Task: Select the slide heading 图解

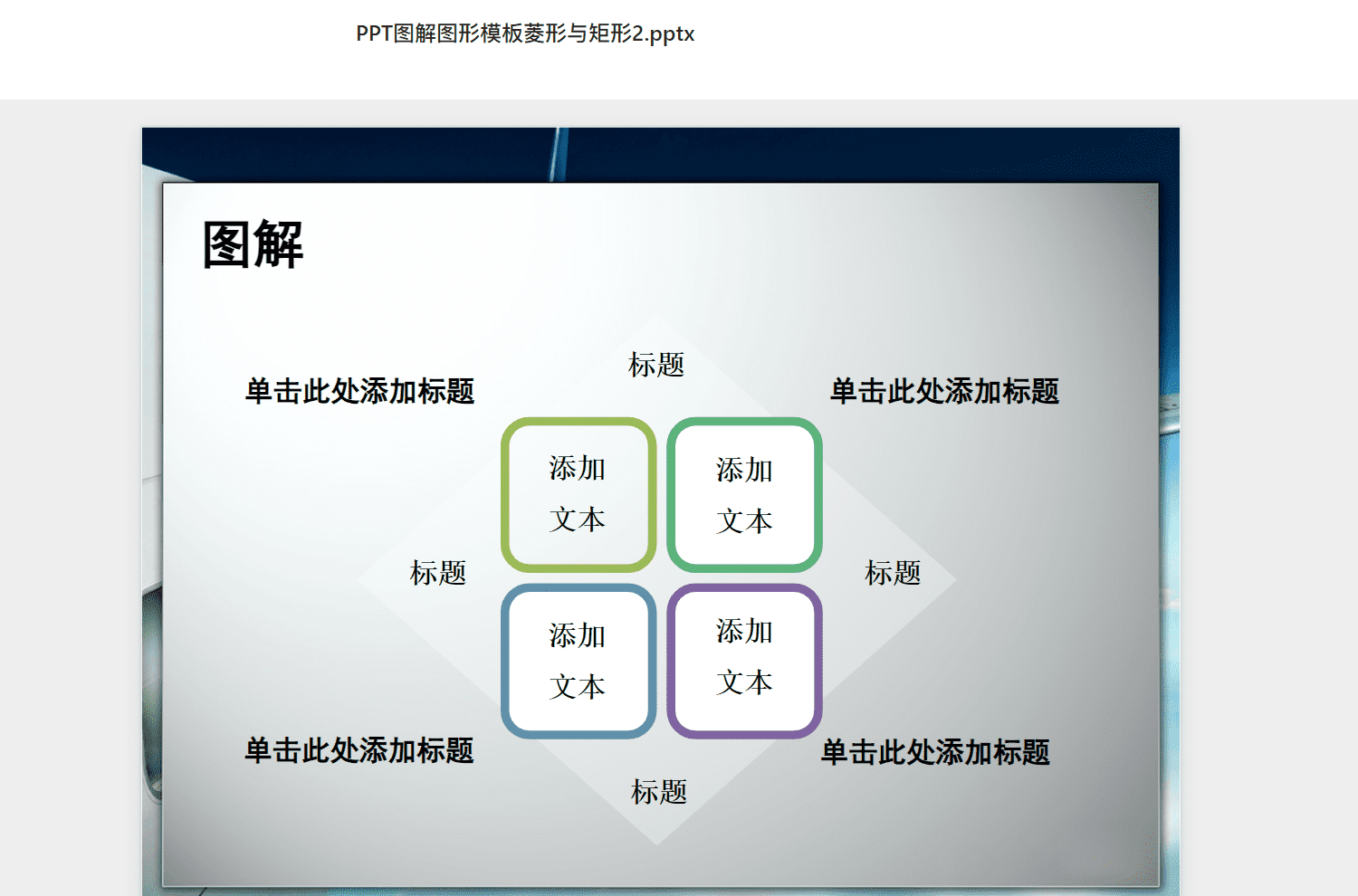Action: click(253, 244)
